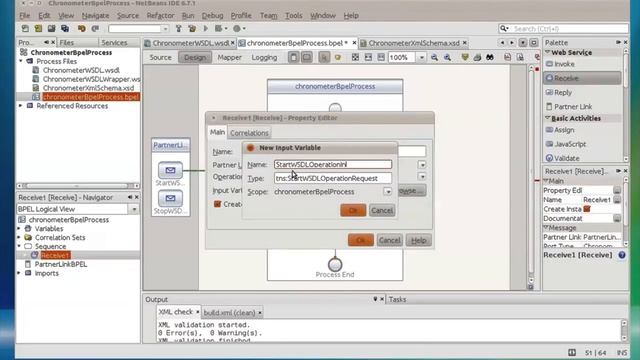Click Cancel in the Property Editor dialog
This screenshot has height=360, width=640.
[390, 240]
